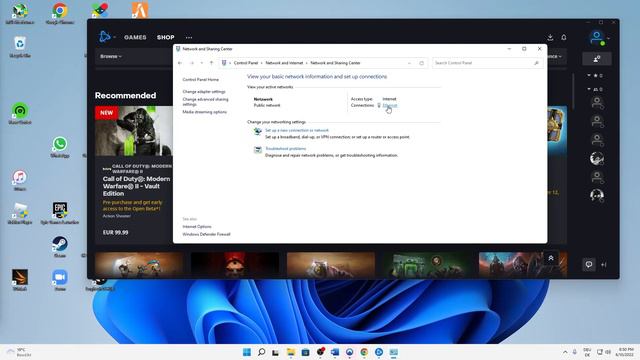
Task: Open Epic Games Launcher desktop shortcut
Action: coord(60,213)
